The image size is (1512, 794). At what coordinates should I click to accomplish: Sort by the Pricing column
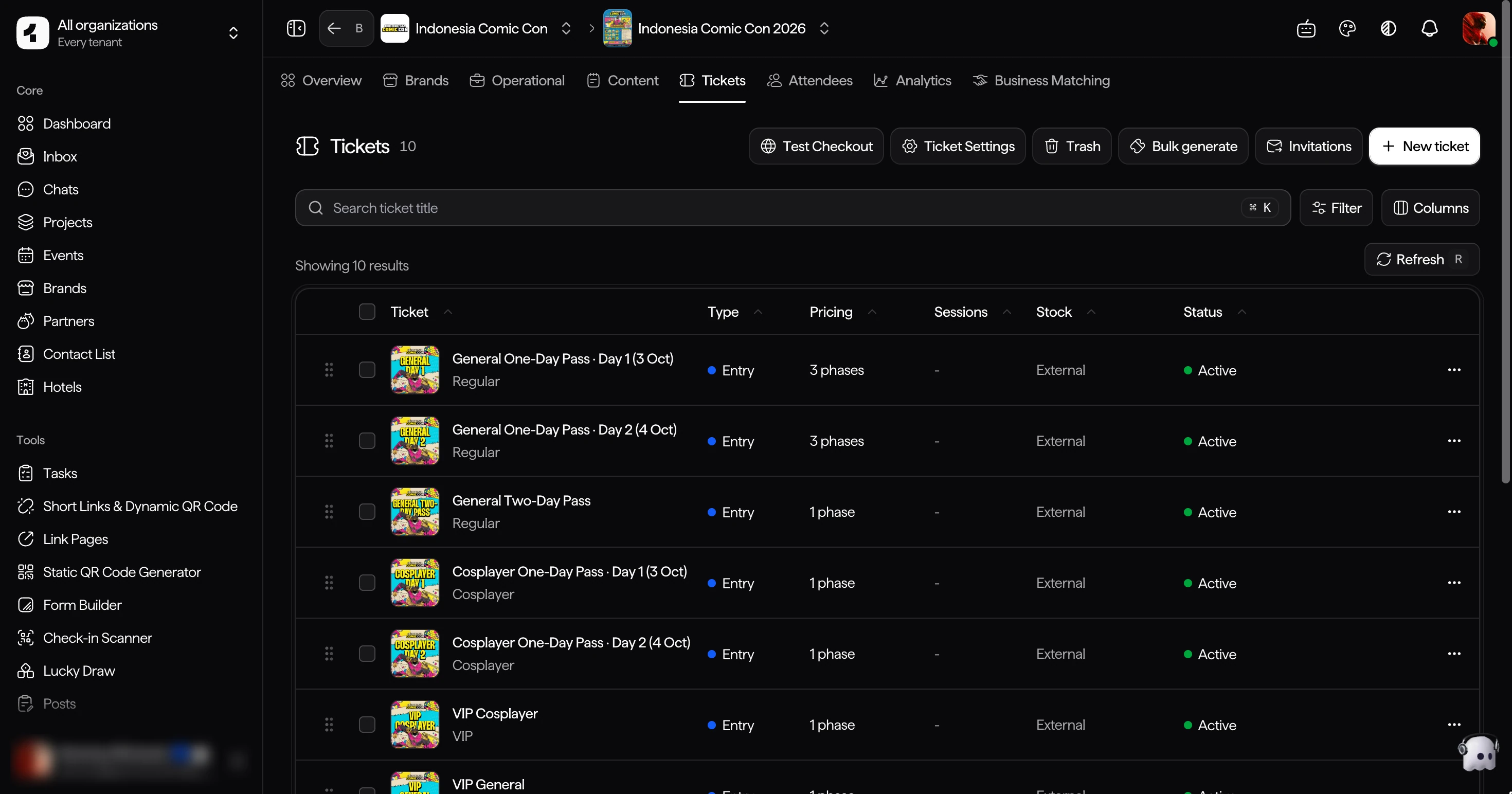pos(843,312)
